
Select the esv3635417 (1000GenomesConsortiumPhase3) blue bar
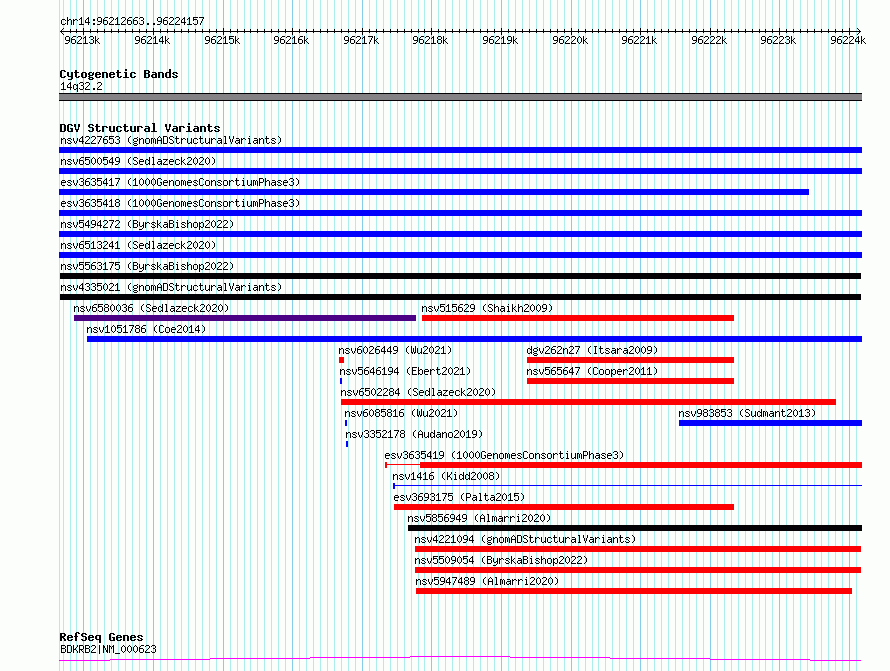coord(434,192)
